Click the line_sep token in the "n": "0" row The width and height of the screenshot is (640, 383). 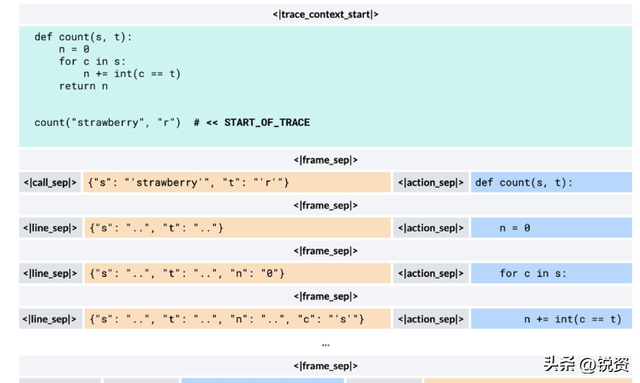[x=50, y=273]
